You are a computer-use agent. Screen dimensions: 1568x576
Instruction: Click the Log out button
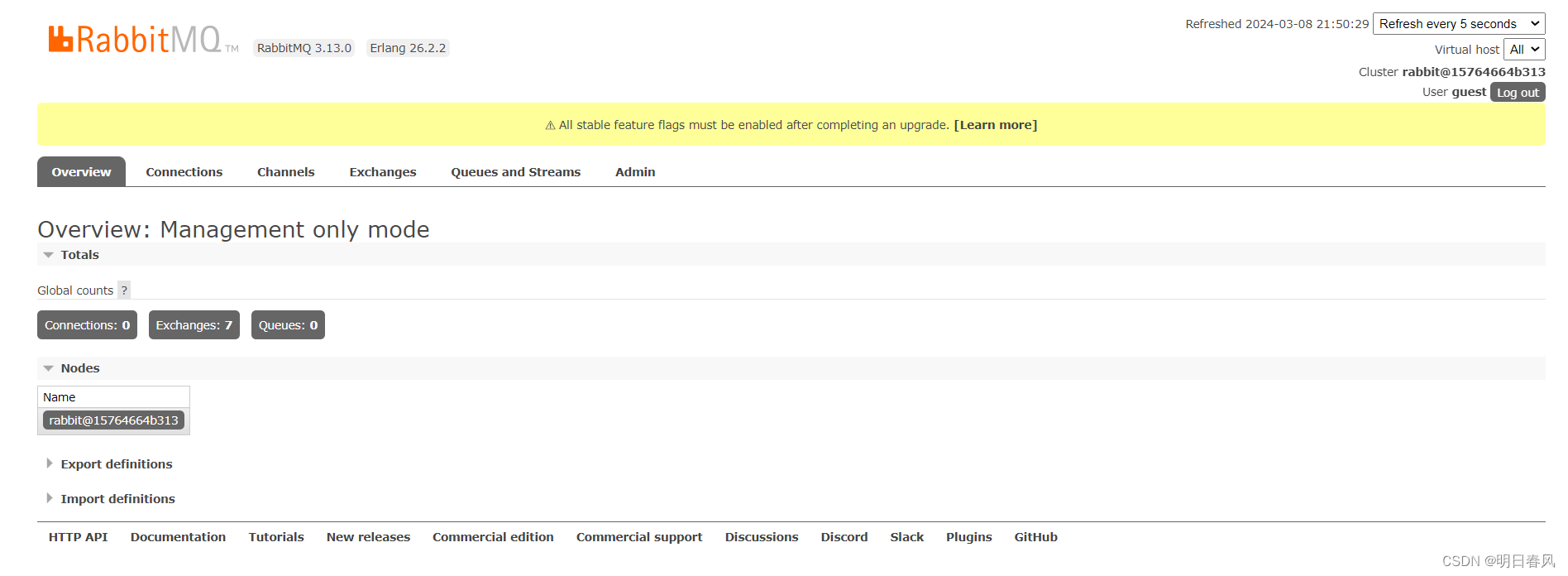(x=1518, y=93)
